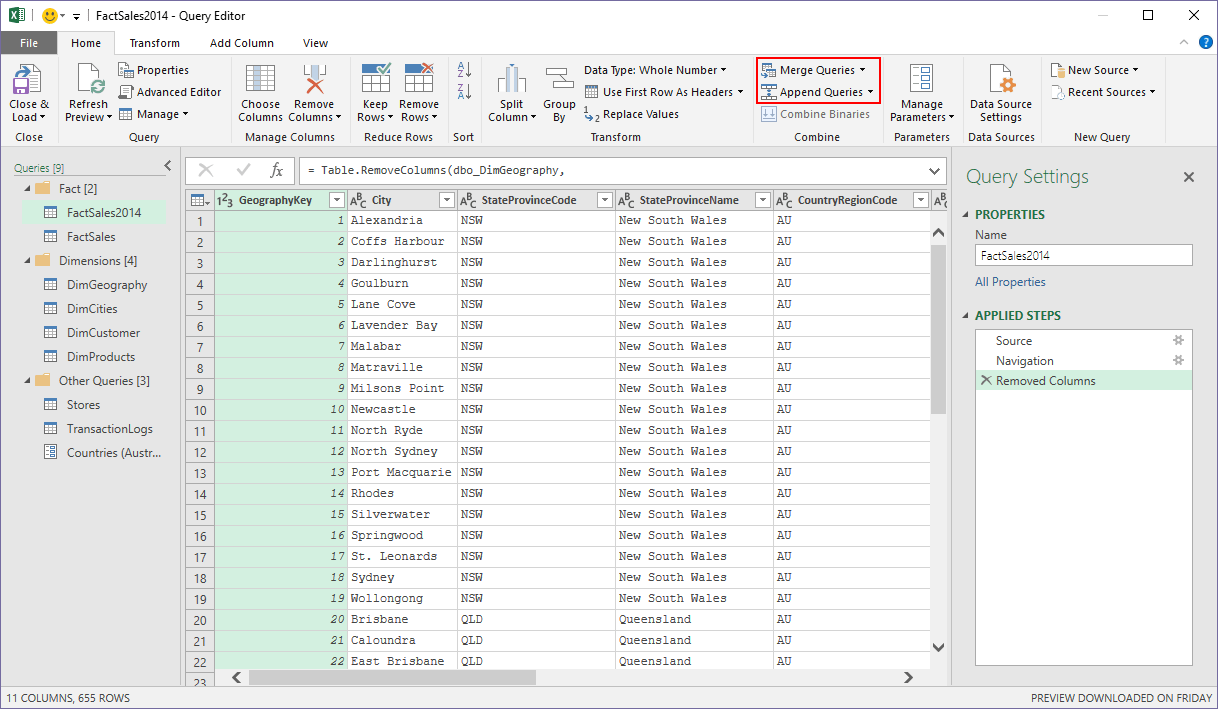
Task: Open the GeographyKey column filter dropdown
Action: [337, 200]
